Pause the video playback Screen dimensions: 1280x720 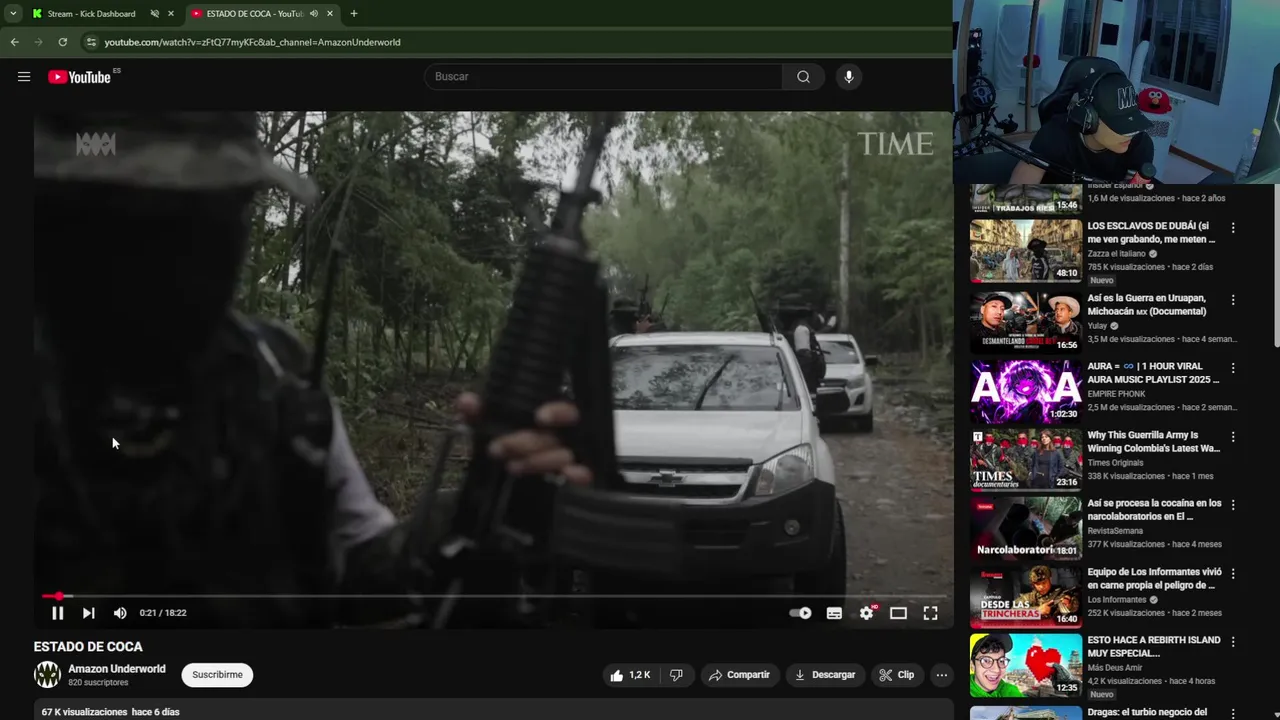pyautogui.click(x=57, y=613)
